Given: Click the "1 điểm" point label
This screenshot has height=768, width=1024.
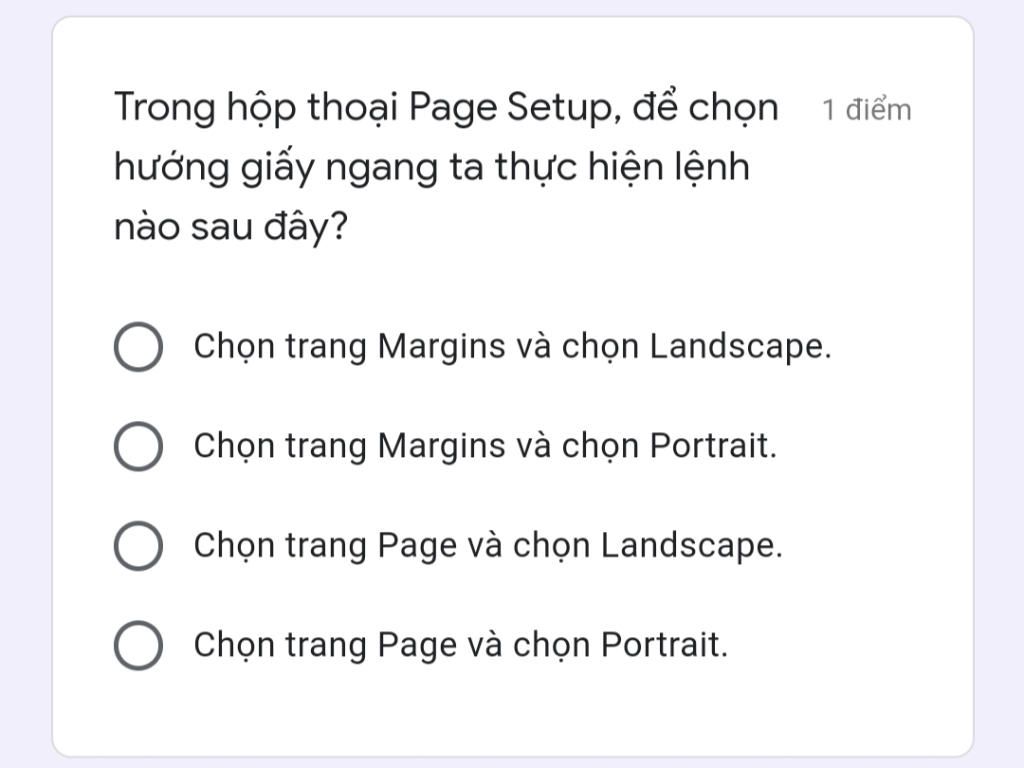Looking at the screenshot, I should (865, 108).
